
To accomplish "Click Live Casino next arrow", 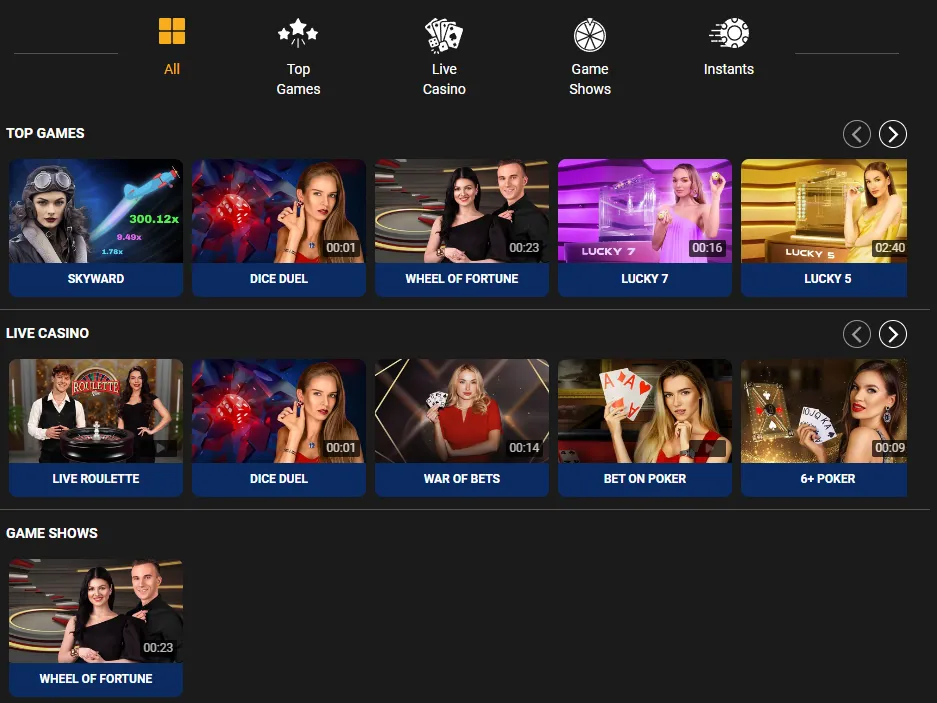I will (892, 333).
